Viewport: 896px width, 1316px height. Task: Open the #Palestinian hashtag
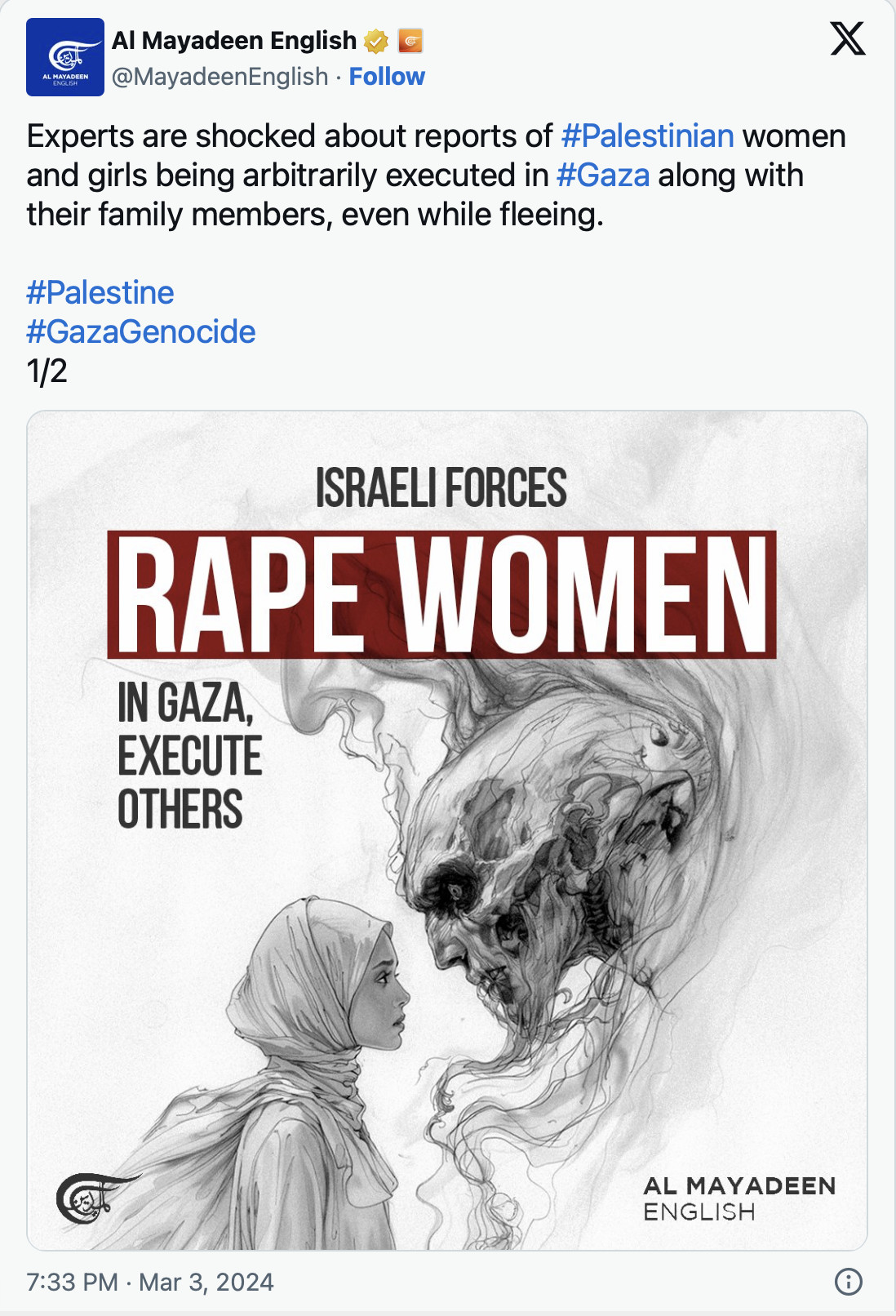[647, 136]
